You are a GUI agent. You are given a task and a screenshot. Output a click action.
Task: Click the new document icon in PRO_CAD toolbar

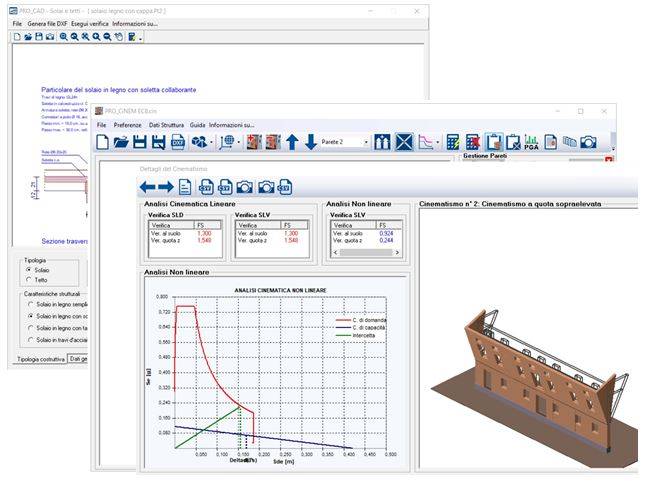point(17,37)
